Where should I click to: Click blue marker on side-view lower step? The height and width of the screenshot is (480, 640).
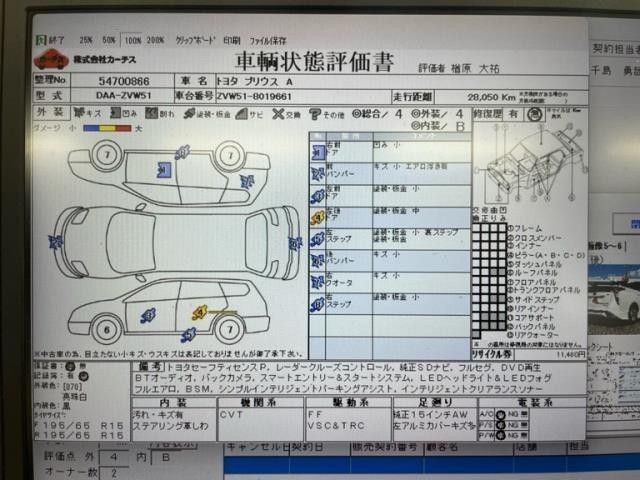click(188, 335)
